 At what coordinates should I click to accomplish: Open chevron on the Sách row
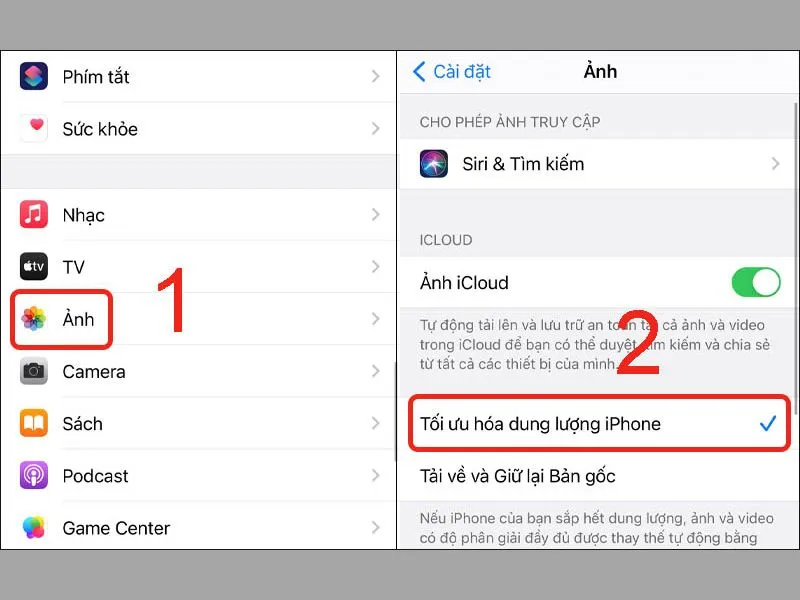(x=376, y=423)
